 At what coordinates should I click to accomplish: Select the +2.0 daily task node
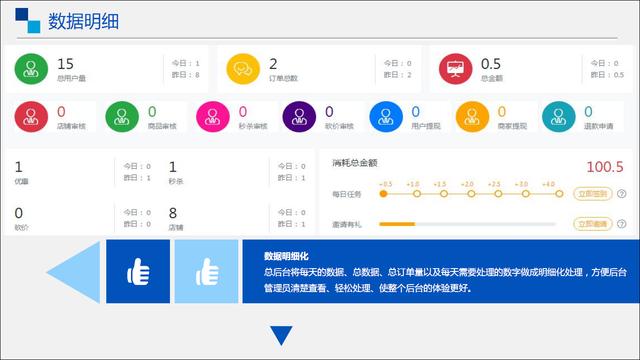tap(471, 194)
